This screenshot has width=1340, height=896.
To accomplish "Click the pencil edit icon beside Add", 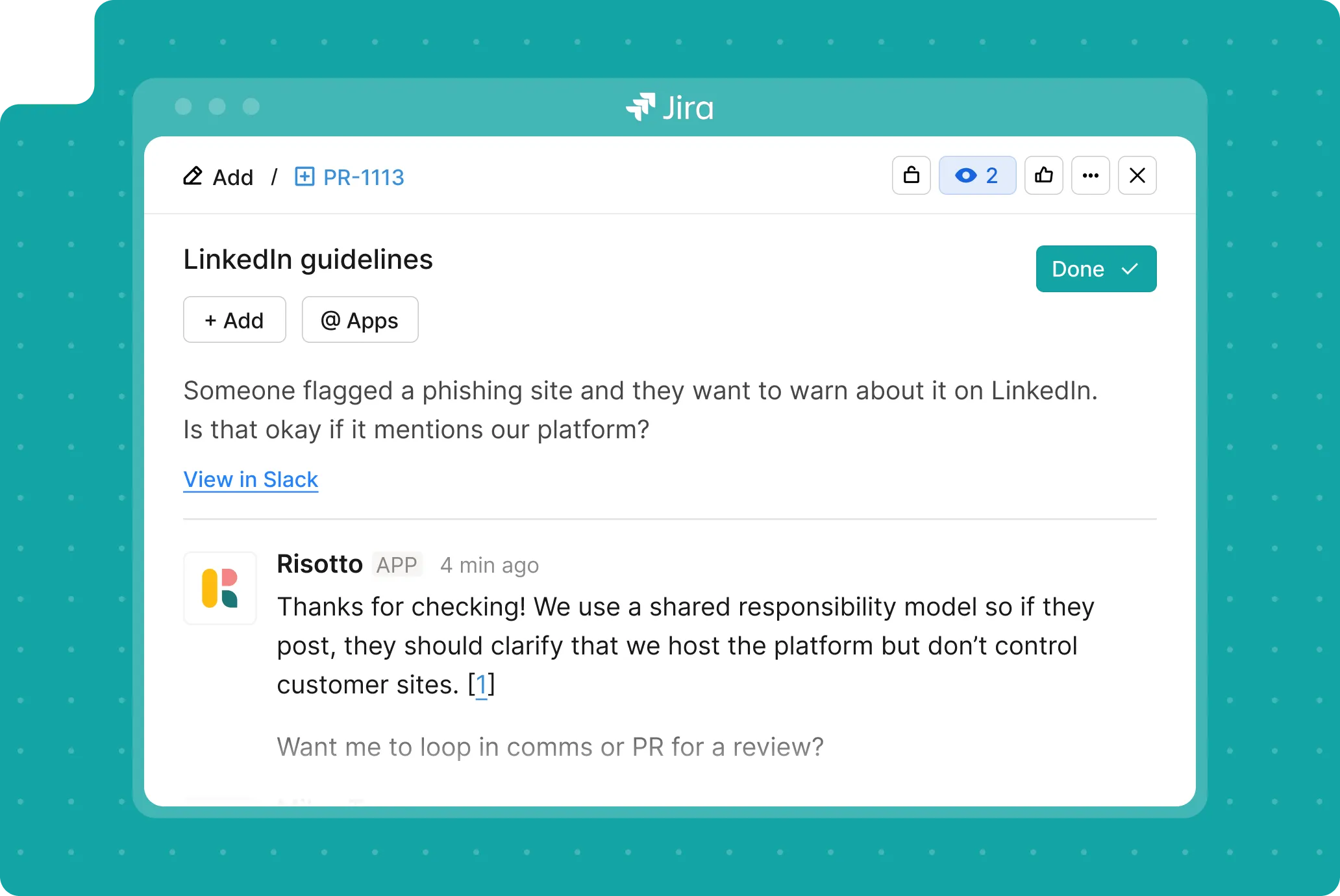I will pos(193,177).
